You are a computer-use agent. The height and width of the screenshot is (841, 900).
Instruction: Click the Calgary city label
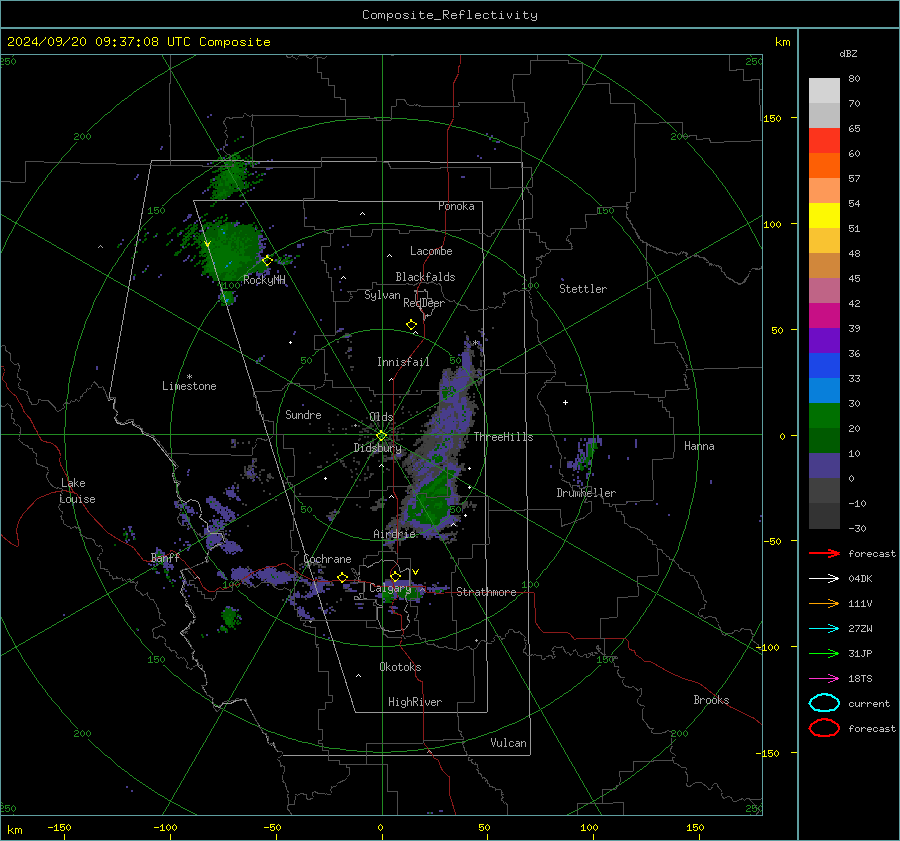point(390,588)
